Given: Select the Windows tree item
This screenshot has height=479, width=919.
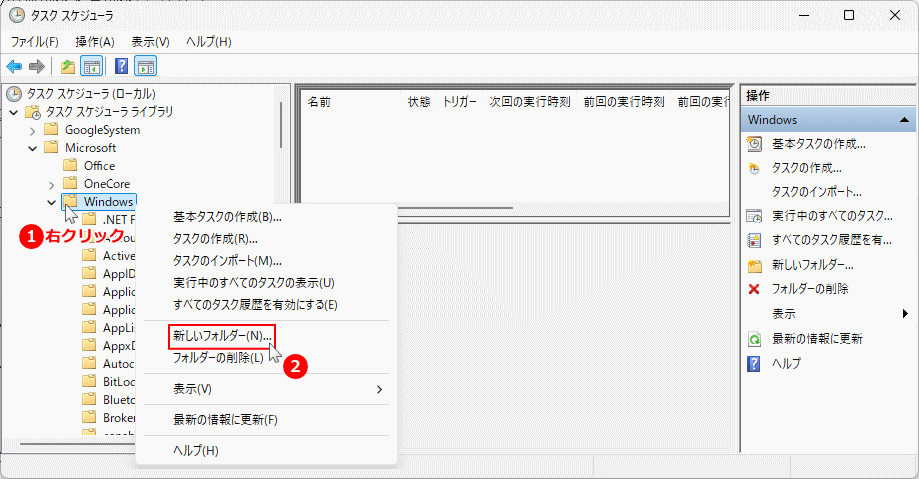Looking at the screenshot, I should point(108,202).
